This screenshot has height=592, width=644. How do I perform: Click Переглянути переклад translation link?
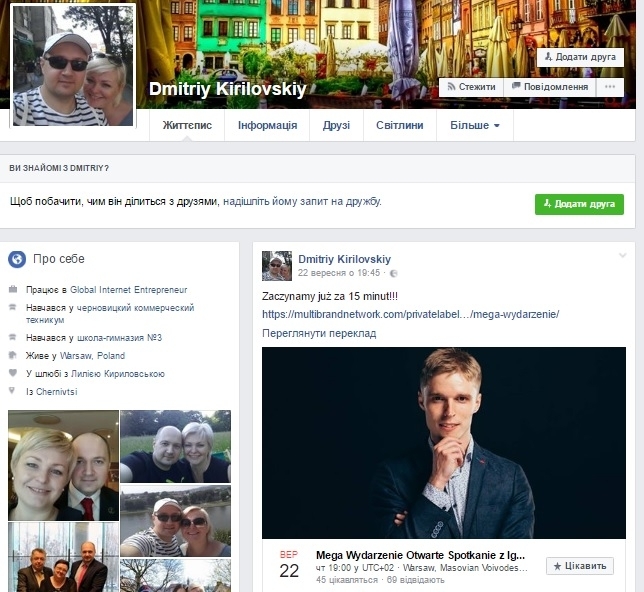319,333
